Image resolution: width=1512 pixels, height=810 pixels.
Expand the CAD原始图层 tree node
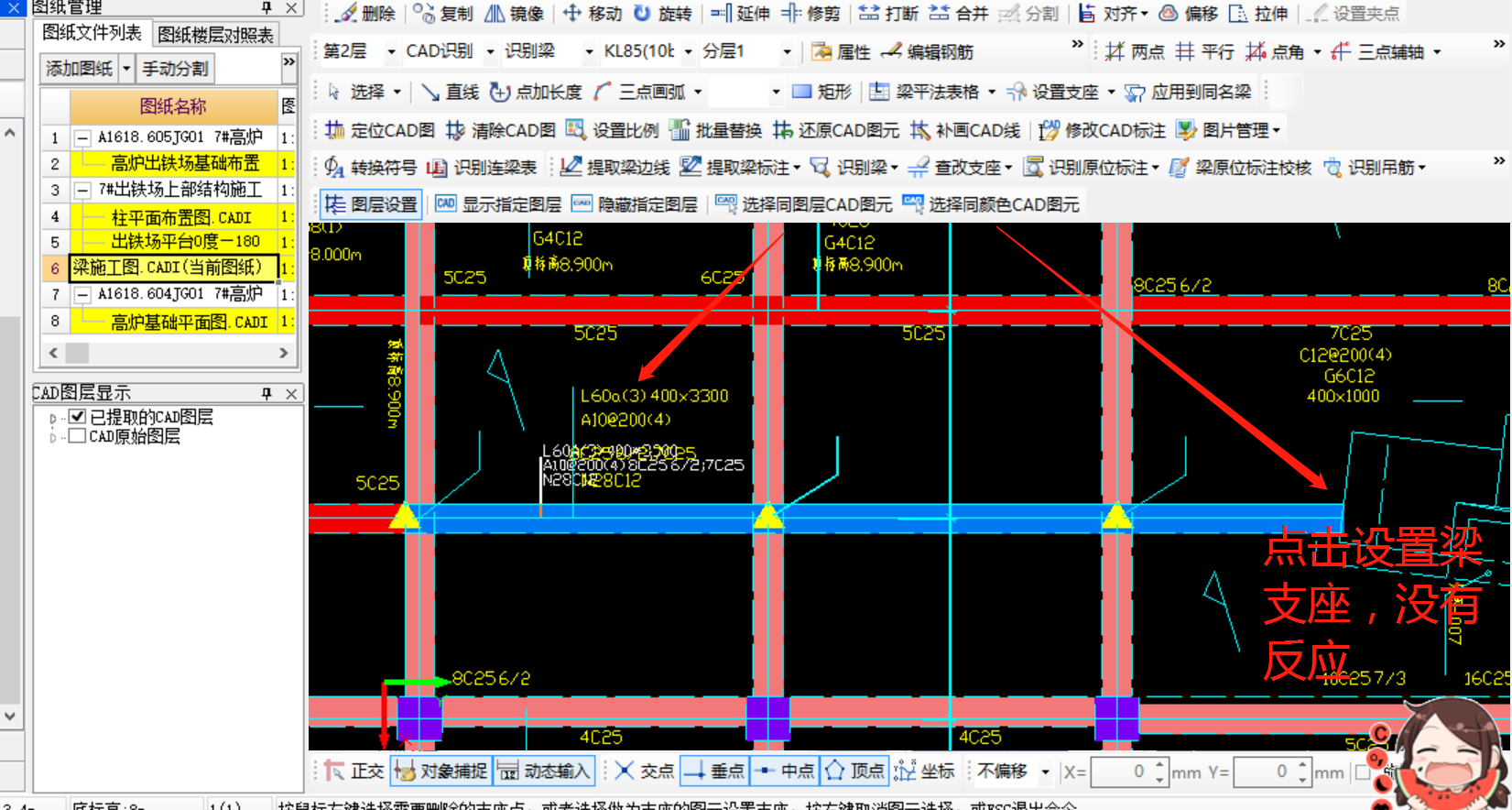coord(53,437)
